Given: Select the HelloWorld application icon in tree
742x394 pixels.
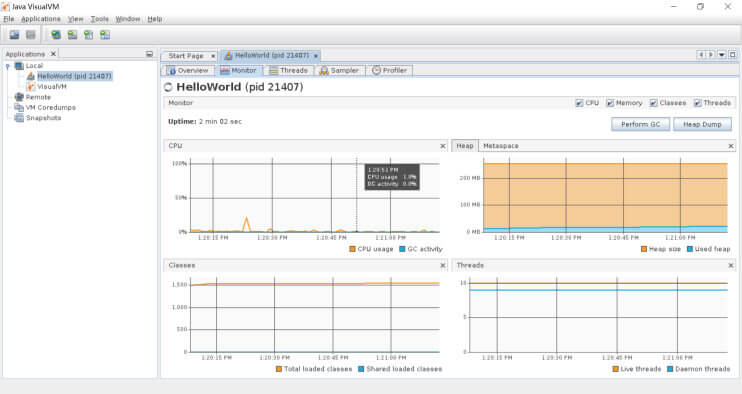Looking at the screenshot, I should pos(31,76).
